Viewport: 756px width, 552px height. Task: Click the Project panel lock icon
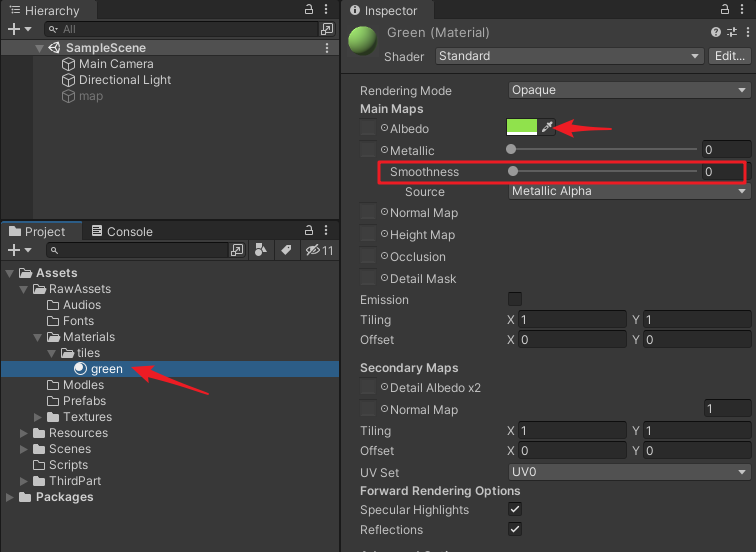pyautogui.click(x=309, y=230)
